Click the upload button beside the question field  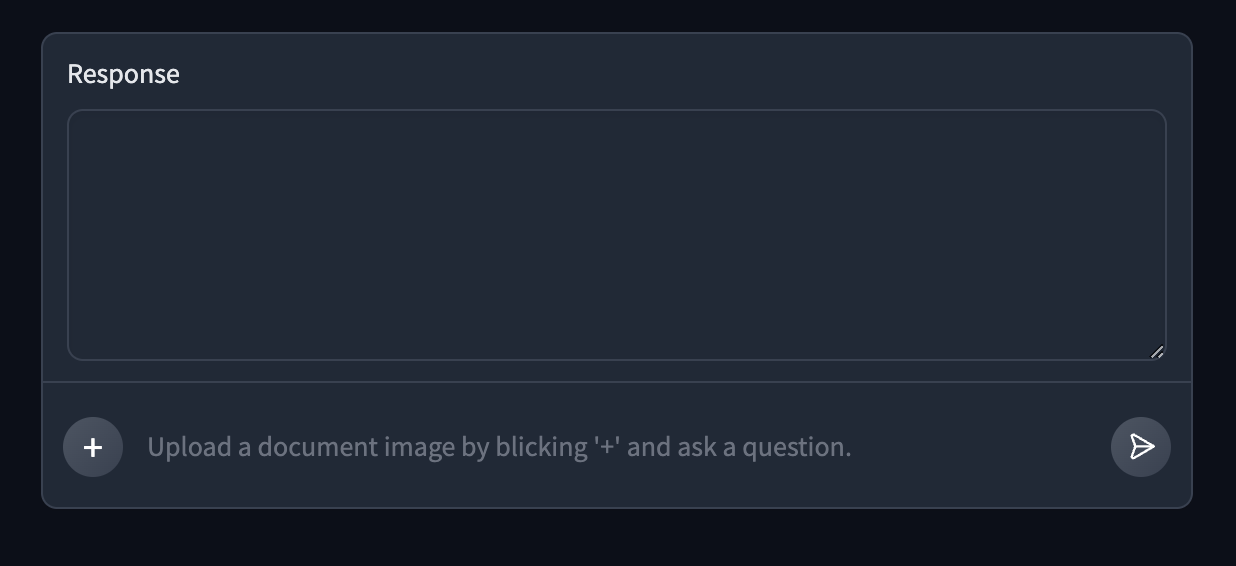(x=93, y=447)
